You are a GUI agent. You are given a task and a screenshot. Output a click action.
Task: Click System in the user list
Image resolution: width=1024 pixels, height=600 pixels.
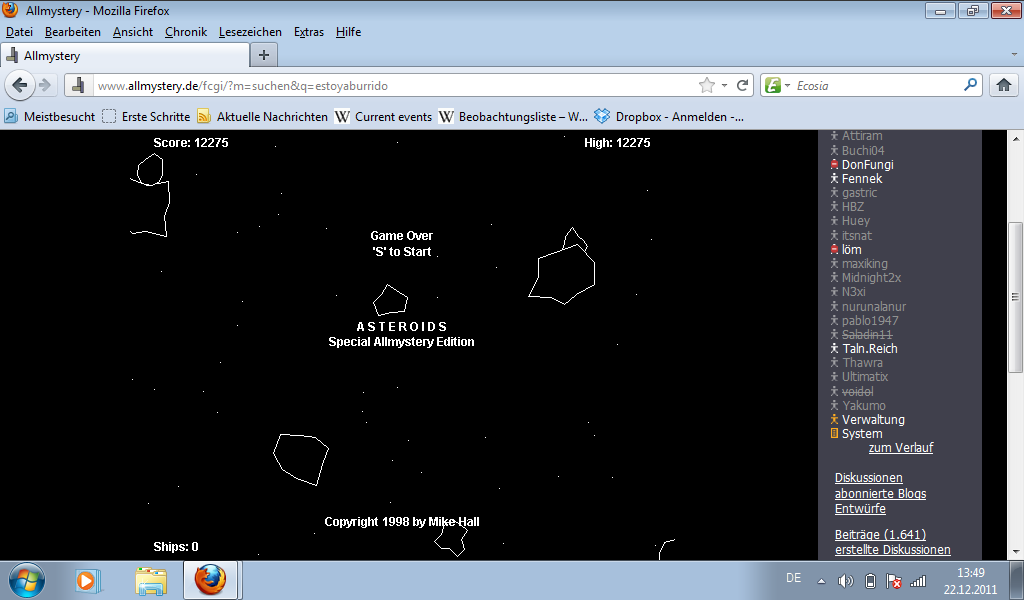[861, 434]
